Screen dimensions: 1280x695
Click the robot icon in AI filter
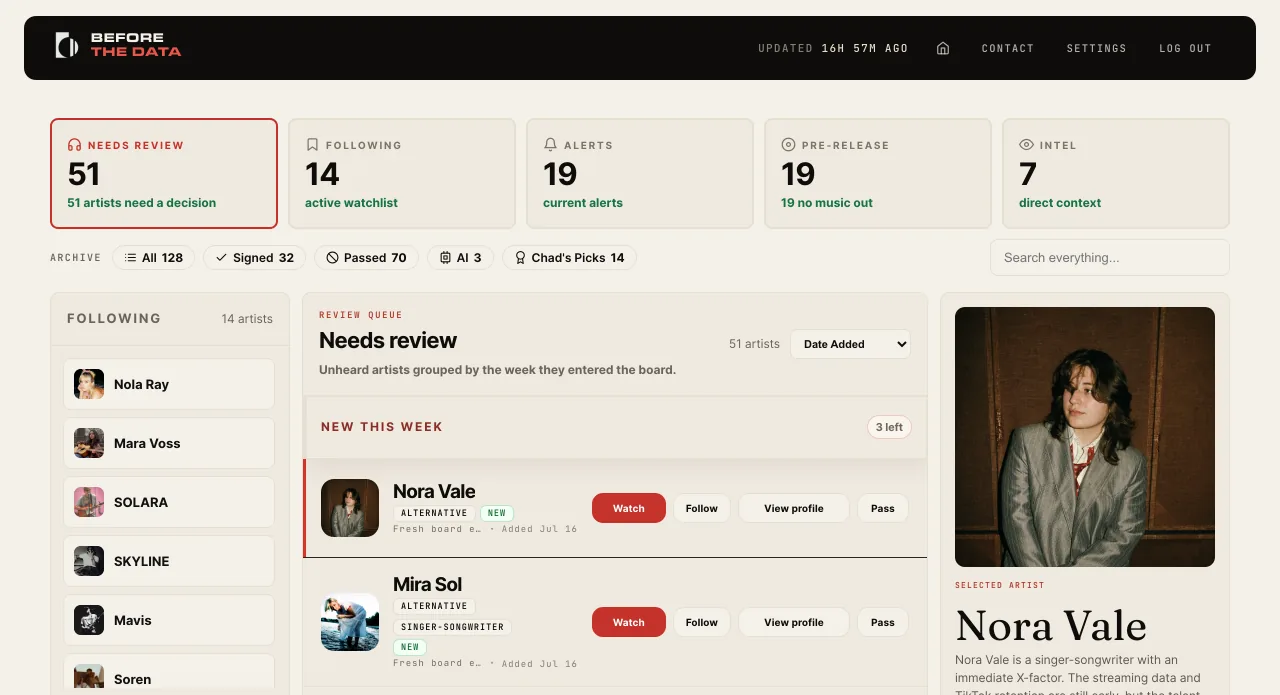click(445, 258)
